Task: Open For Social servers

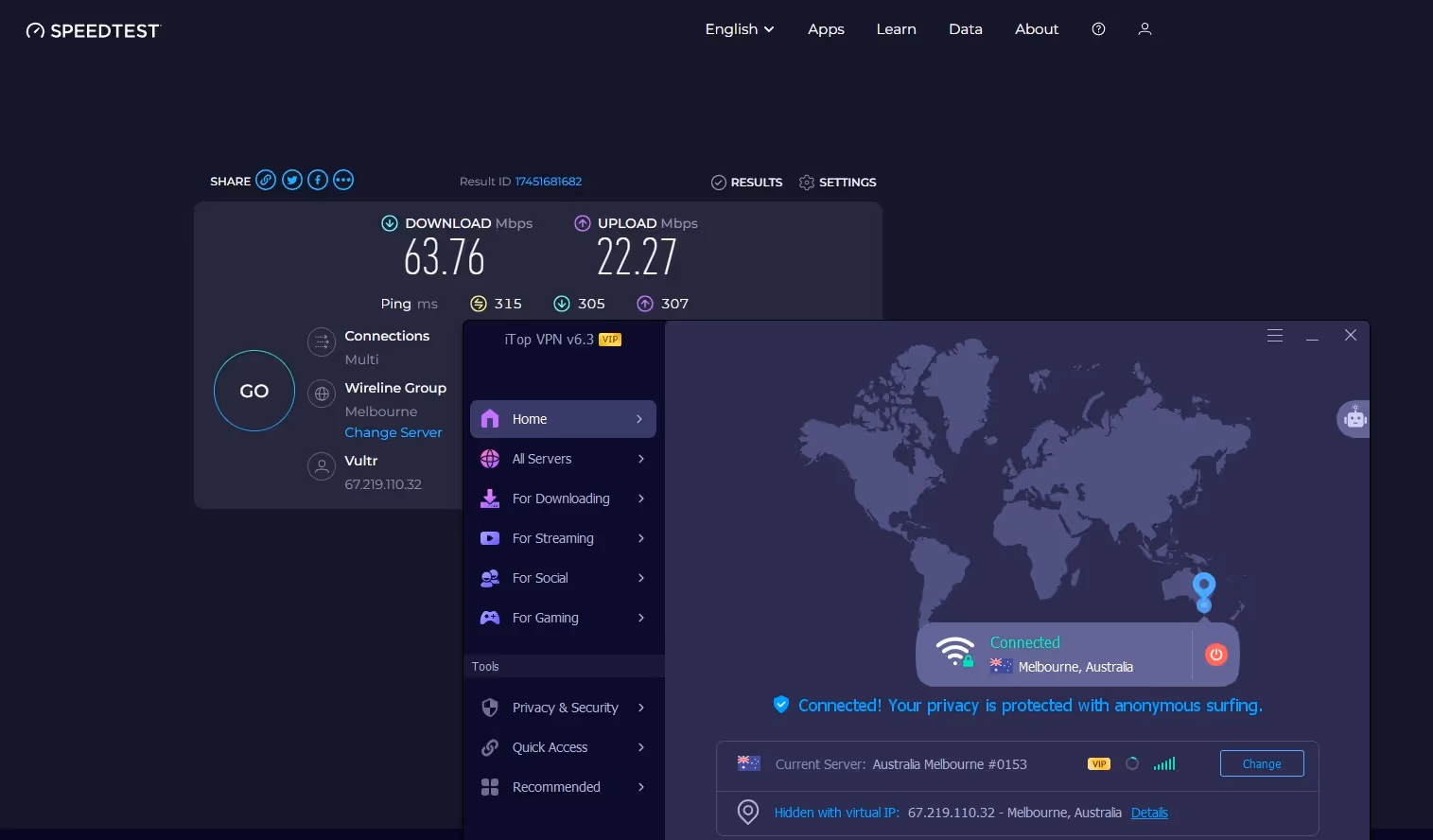Action: [563, 578]
